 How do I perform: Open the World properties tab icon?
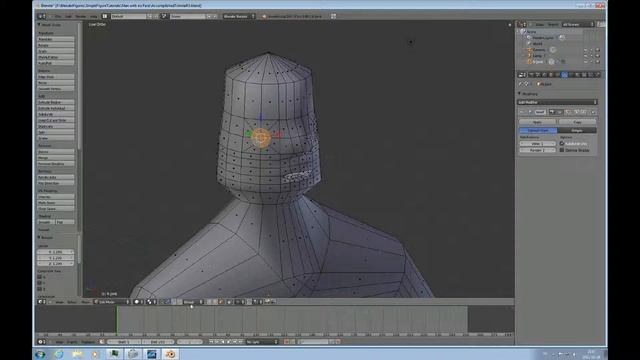544,75
